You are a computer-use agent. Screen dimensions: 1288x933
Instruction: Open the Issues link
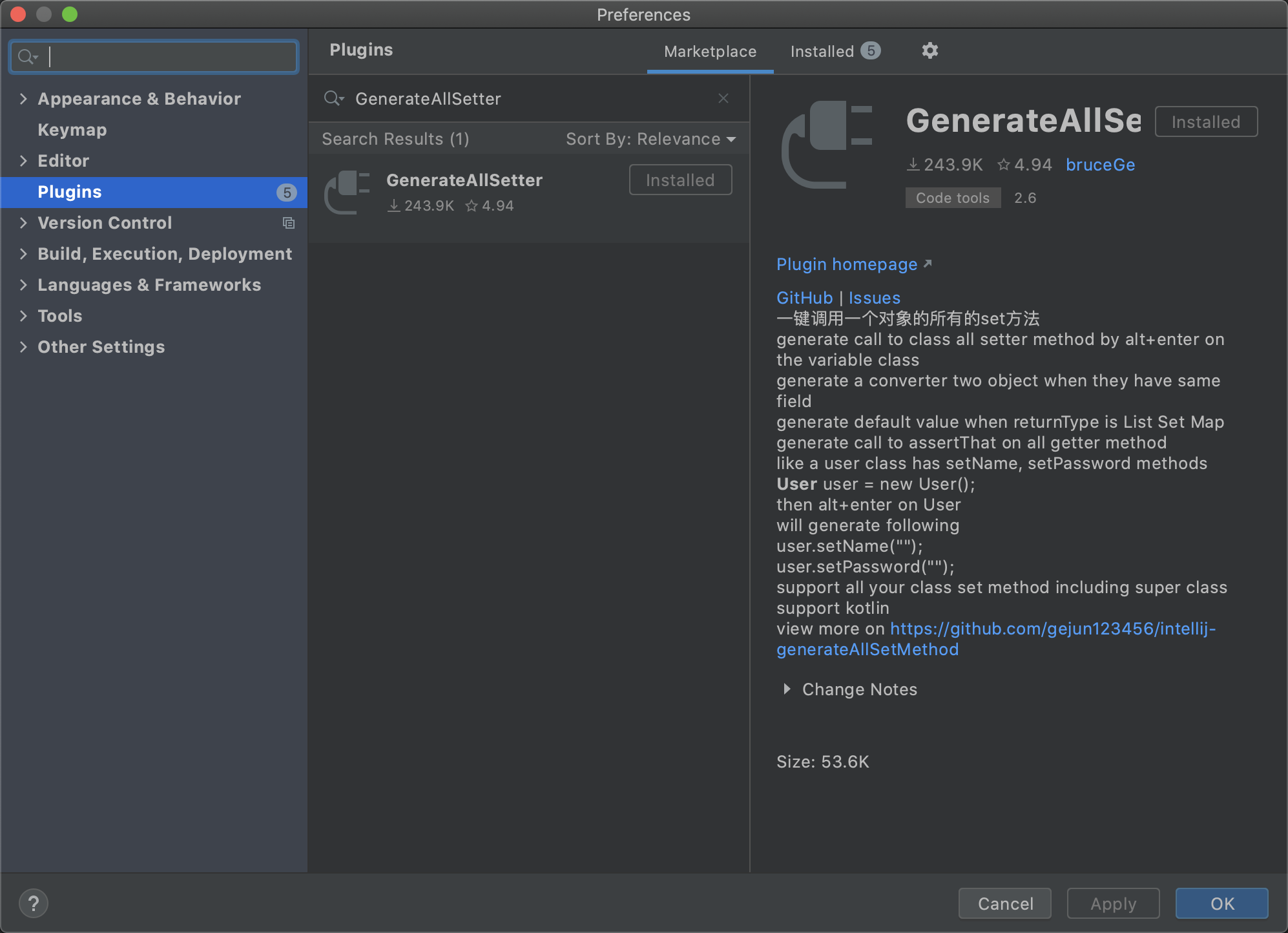[874, 297]
